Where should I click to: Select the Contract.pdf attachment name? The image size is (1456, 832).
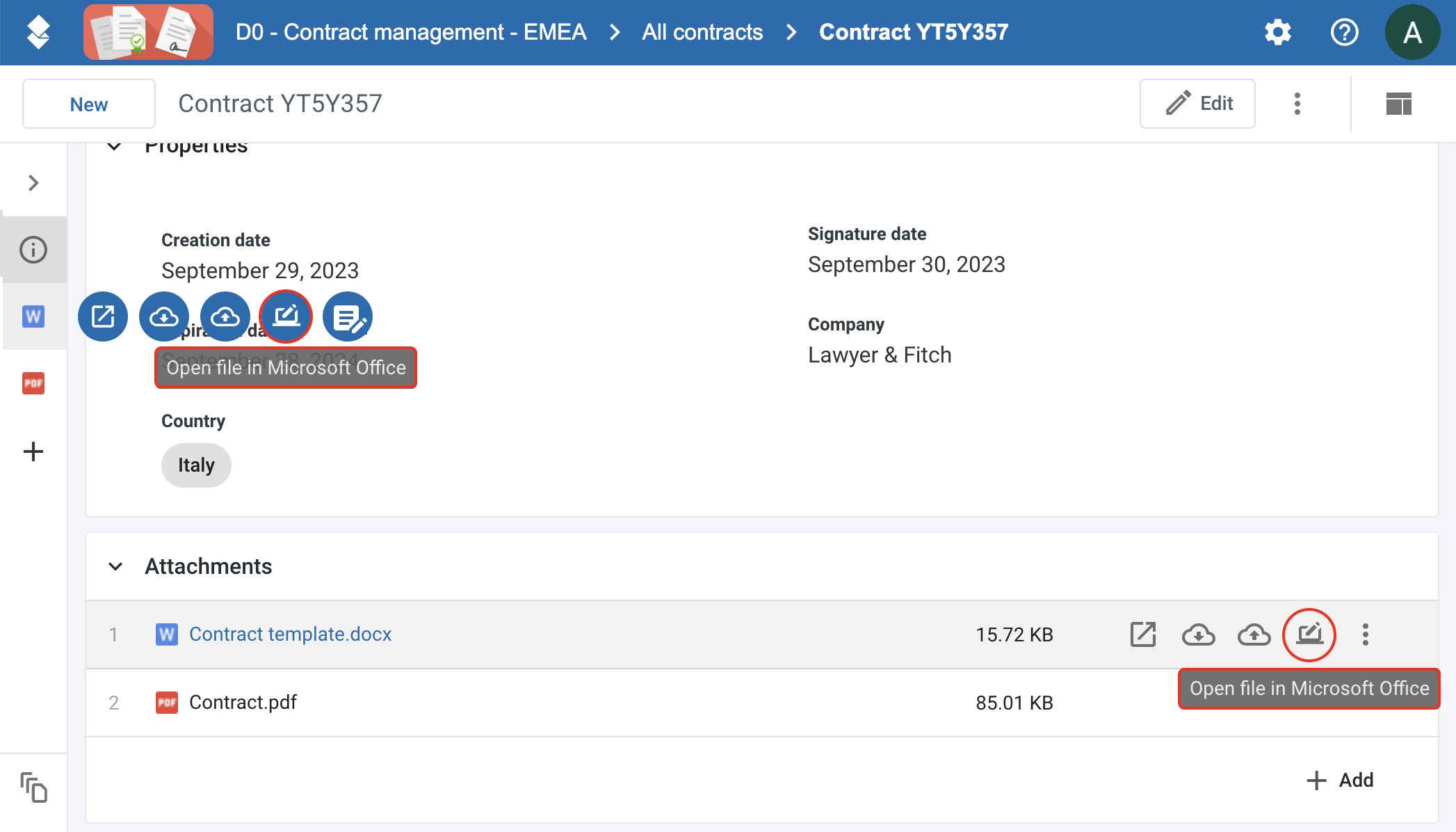(x=243, y=702)
